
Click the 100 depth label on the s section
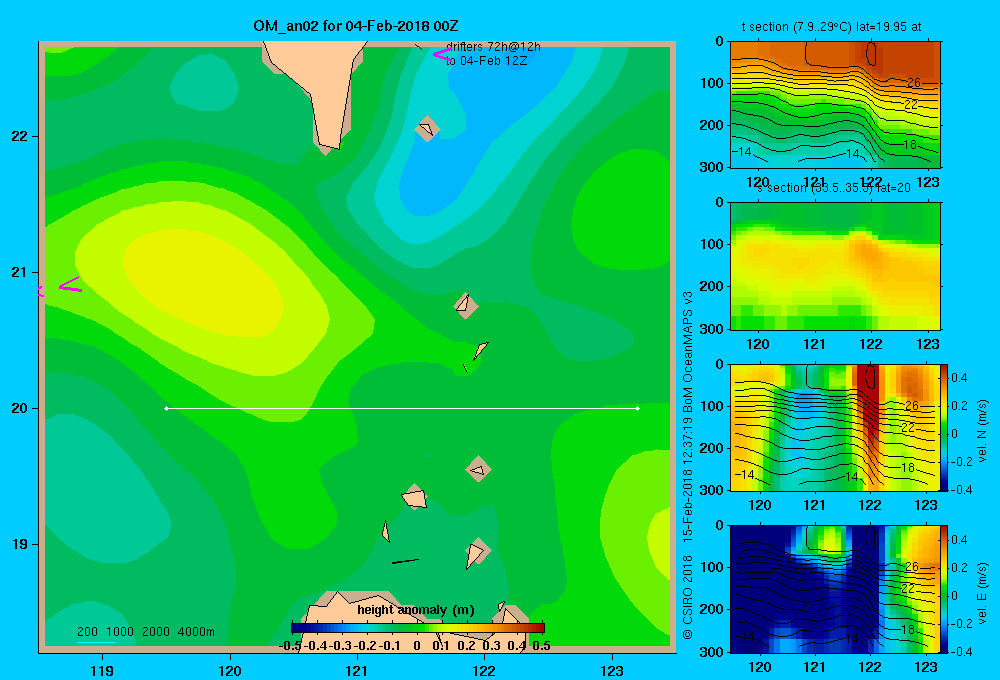711,244
